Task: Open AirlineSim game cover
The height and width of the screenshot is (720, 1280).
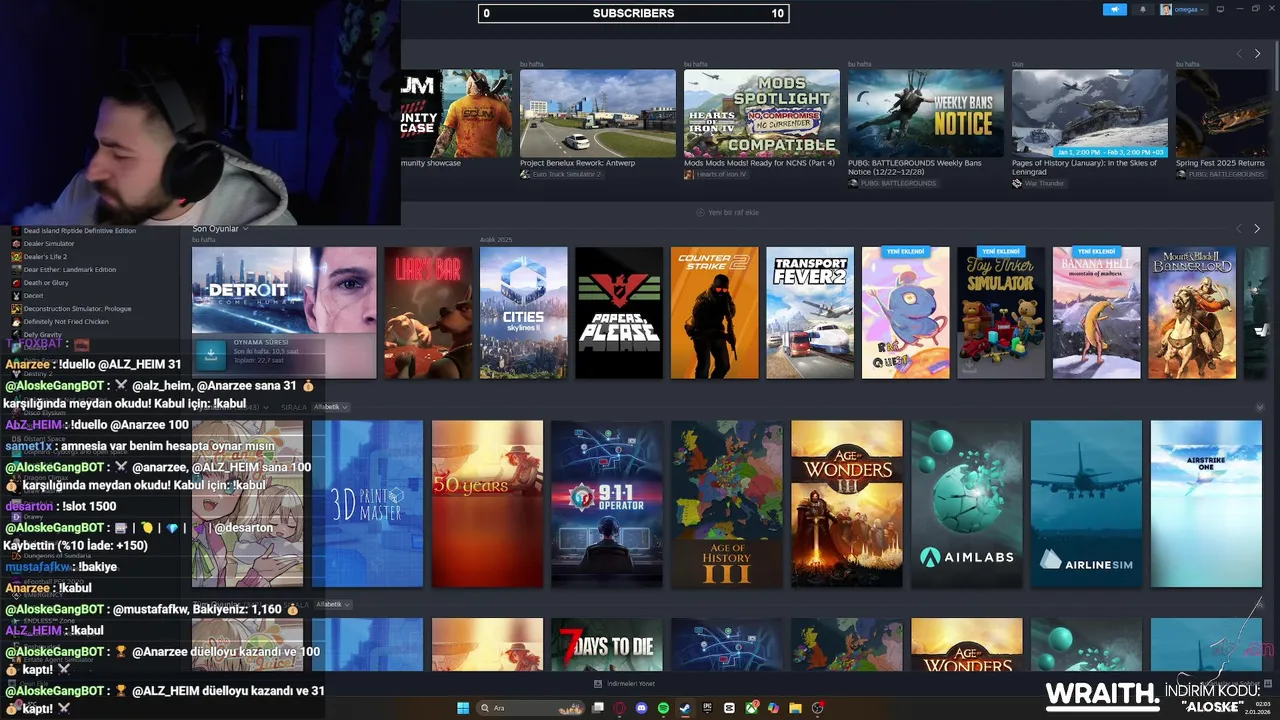Action: tap(1087, 504)
